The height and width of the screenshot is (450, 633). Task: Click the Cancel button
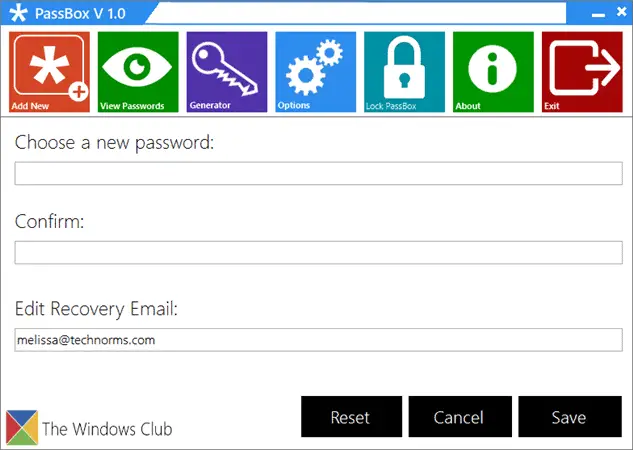(x=460, y=417)
